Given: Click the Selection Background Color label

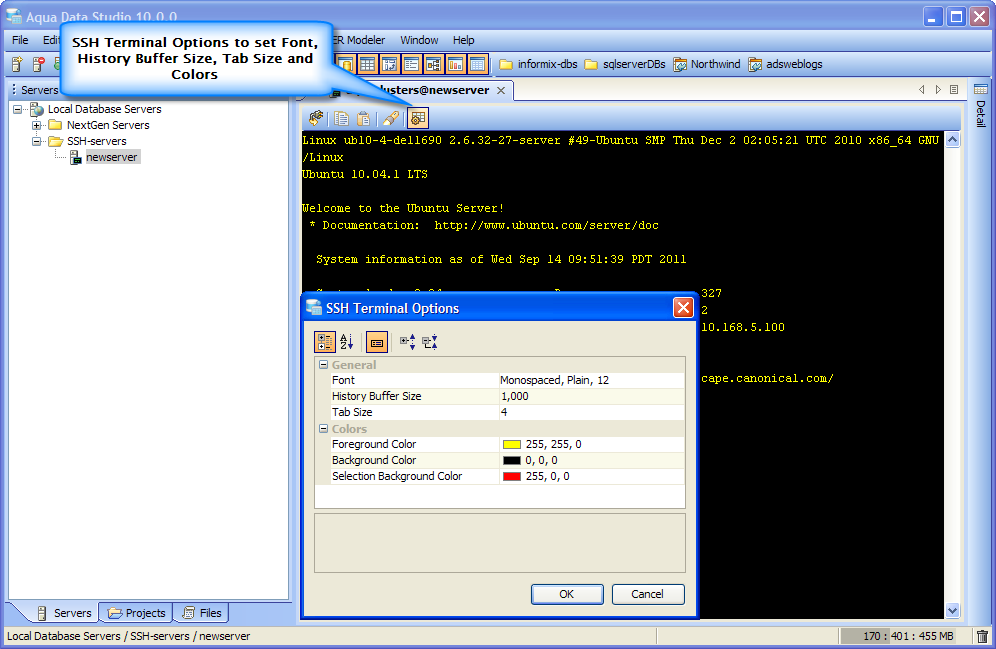Looking at the screenshot, I should (397, 476).
